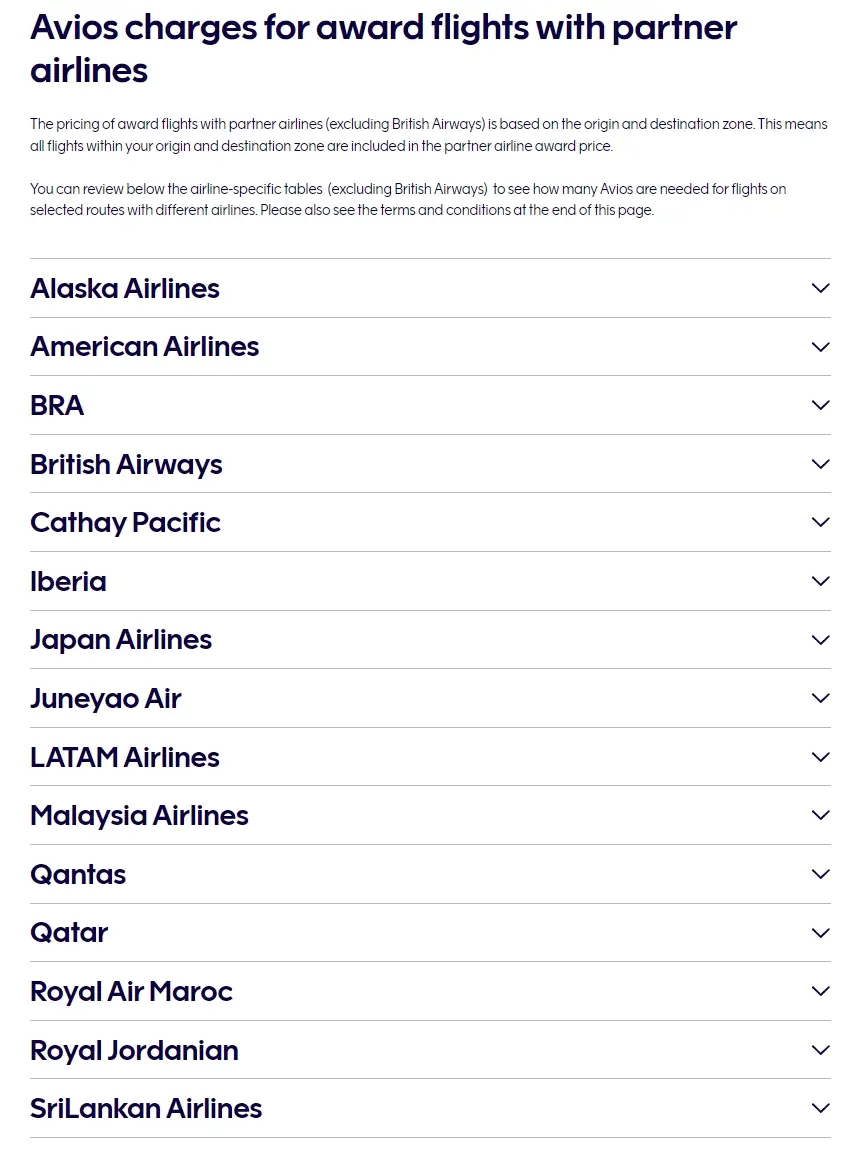The height and width of the screenshot is (1156, 847).
Task: Click the Royal Jordanian down arrow
Action: click(x=820, y=1050)
